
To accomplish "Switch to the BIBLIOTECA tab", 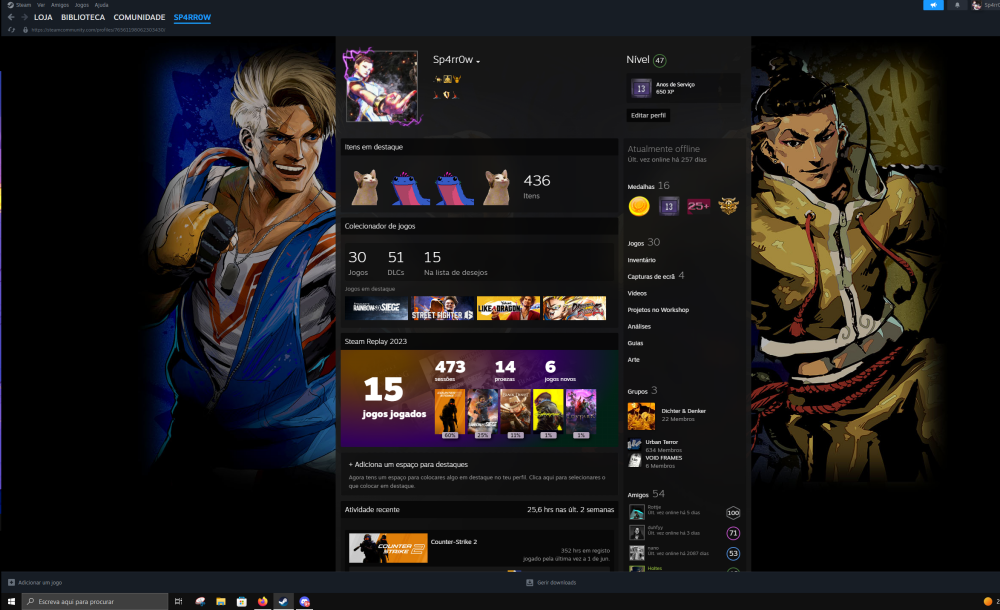I will [x=82, y=17].
